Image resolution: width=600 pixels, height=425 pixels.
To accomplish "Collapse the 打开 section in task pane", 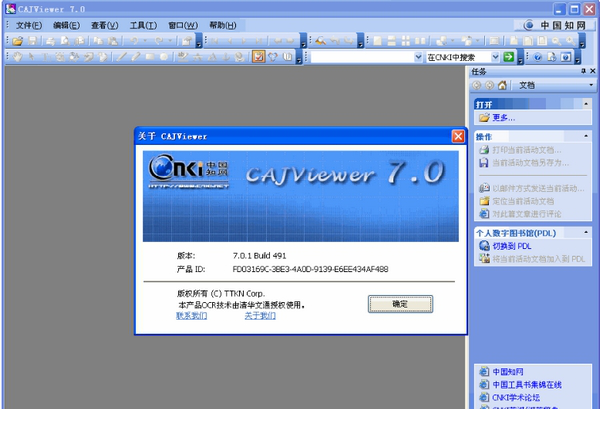I will 586,104.
